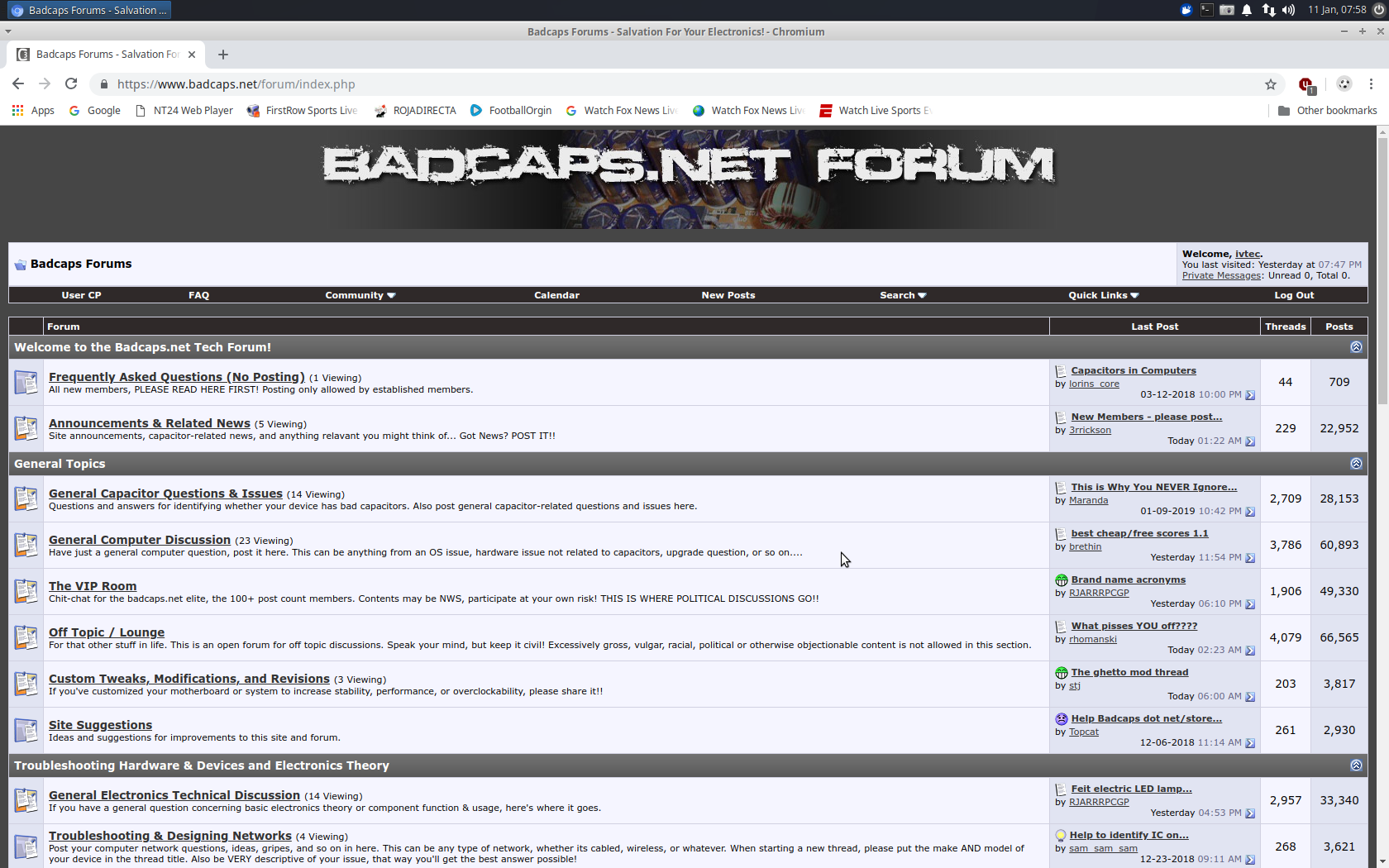Open the ROJADIRECTA bookmark
Screen dimensions: 1389x868
415,110
